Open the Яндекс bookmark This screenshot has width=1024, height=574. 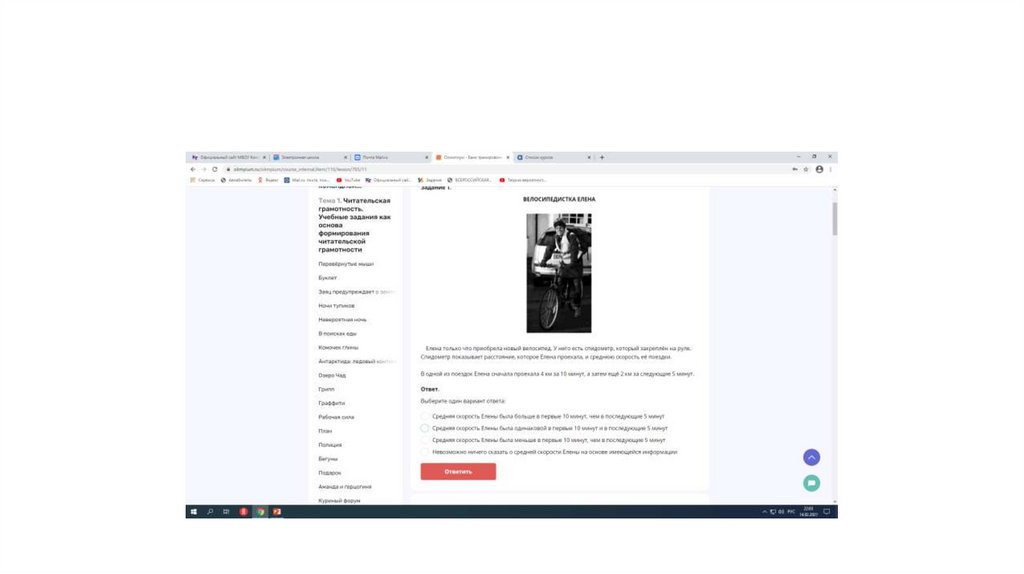click(268, 180)
